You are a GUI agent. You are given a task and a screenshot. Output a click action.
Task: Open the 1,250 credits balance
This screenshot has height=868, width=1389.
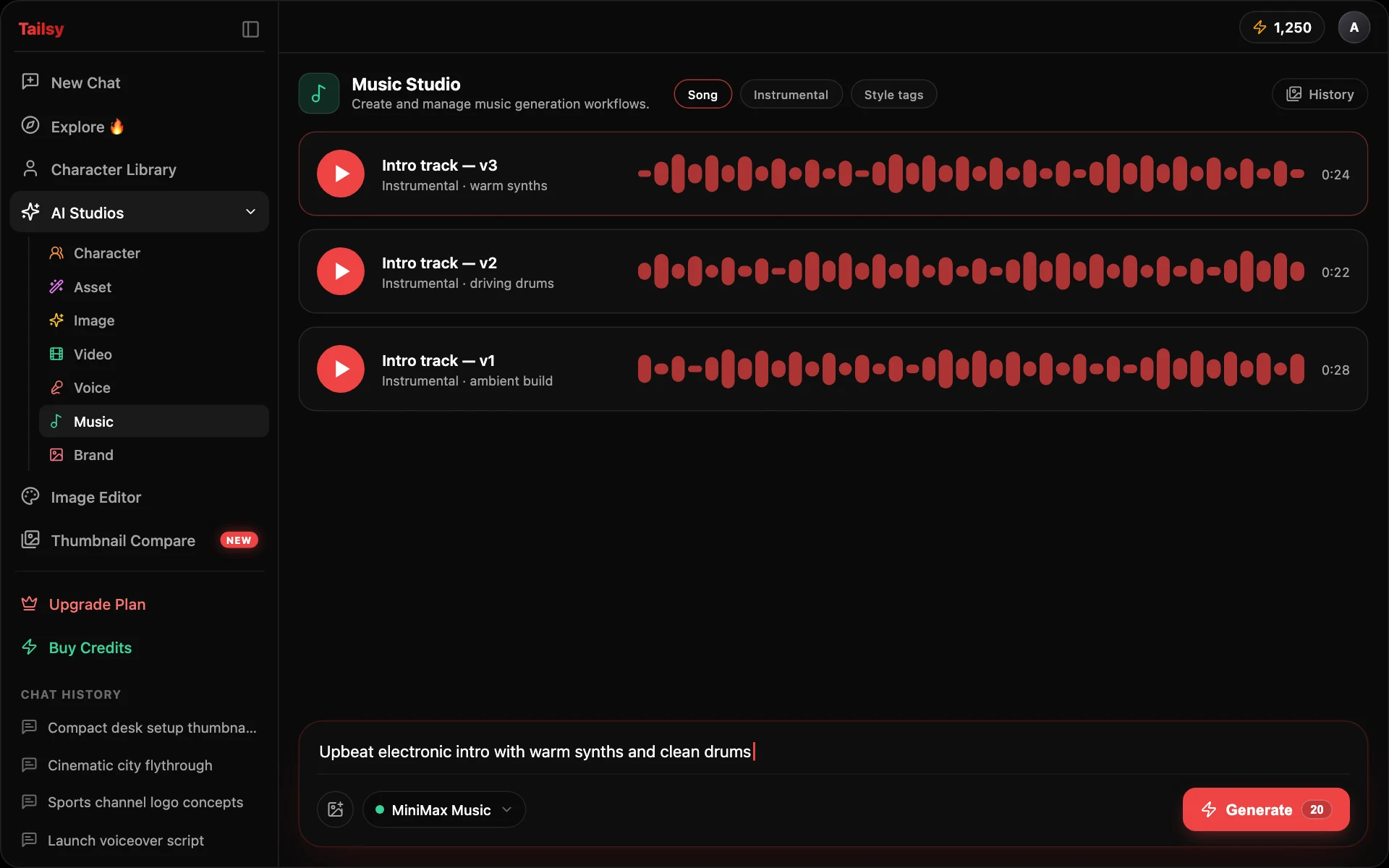(1282, 27)
